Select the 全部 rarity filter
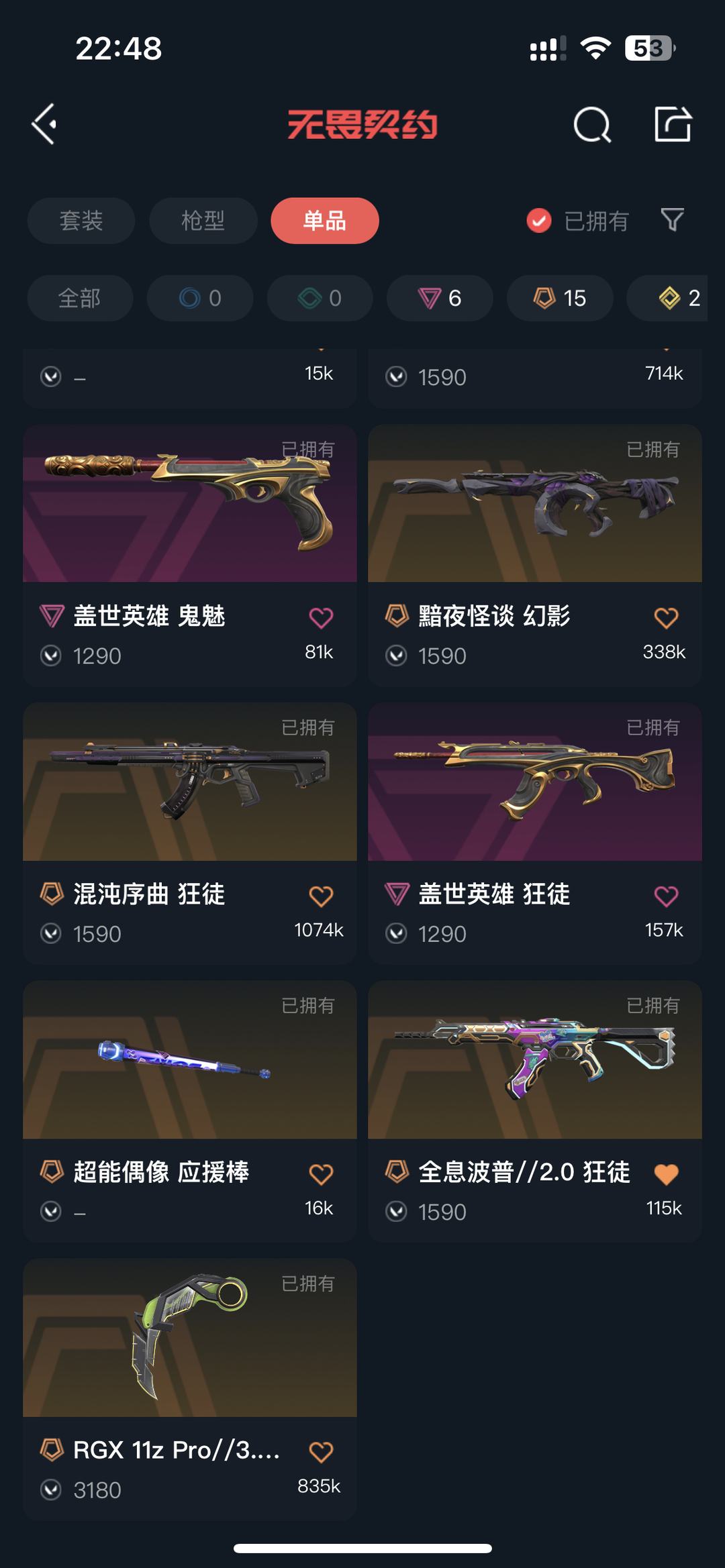 pos(80,298)
